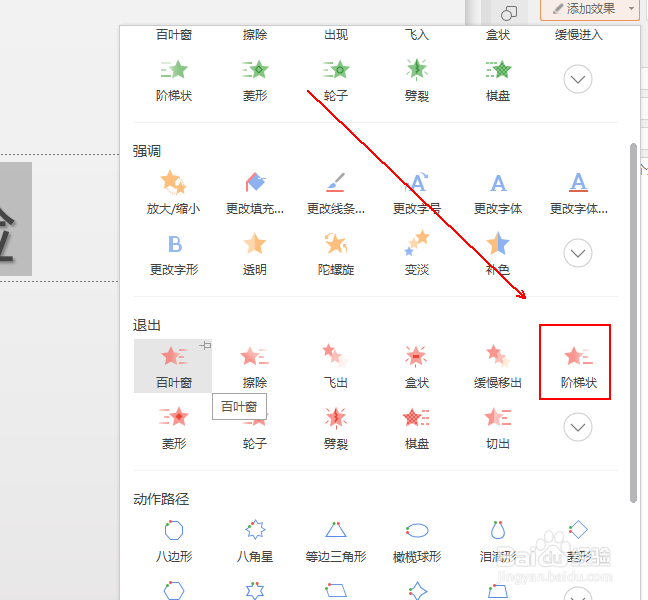Viewport: 648px width, 600px height.
Task: Choose 陀螺旋 spin emphasis effect
Action: 336,254
